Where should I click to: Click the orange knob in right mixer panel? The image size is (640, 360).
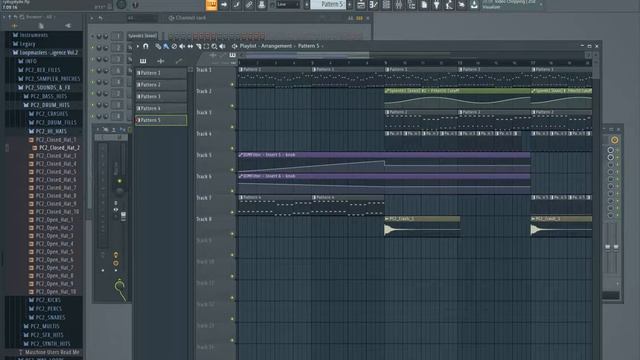pyautogui.click(x=614, y=140)
